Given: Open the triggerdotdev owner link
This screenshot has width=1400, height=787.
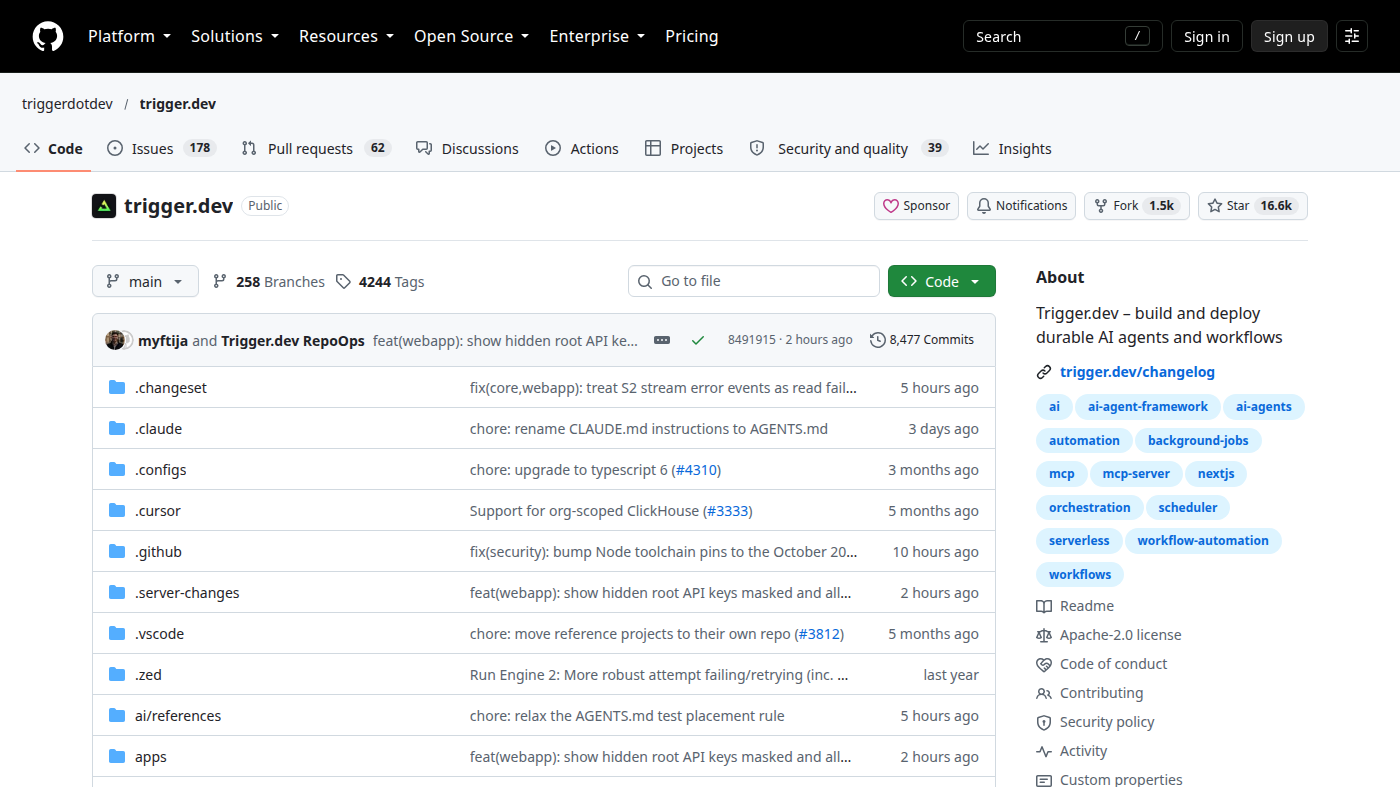Looking at the screenshot, I should [67, 104].
